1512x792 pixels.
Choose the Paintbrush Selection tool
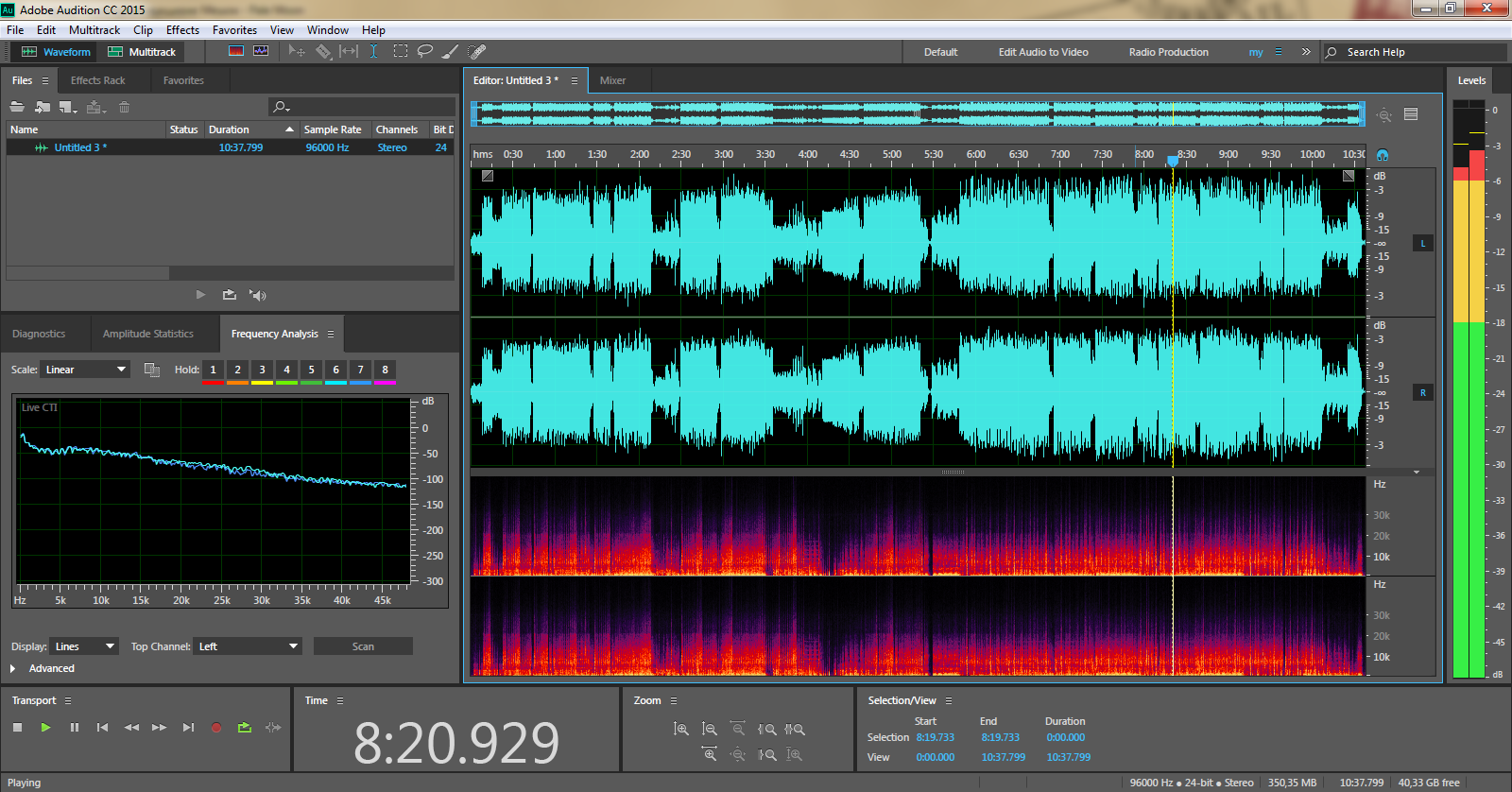451,51
